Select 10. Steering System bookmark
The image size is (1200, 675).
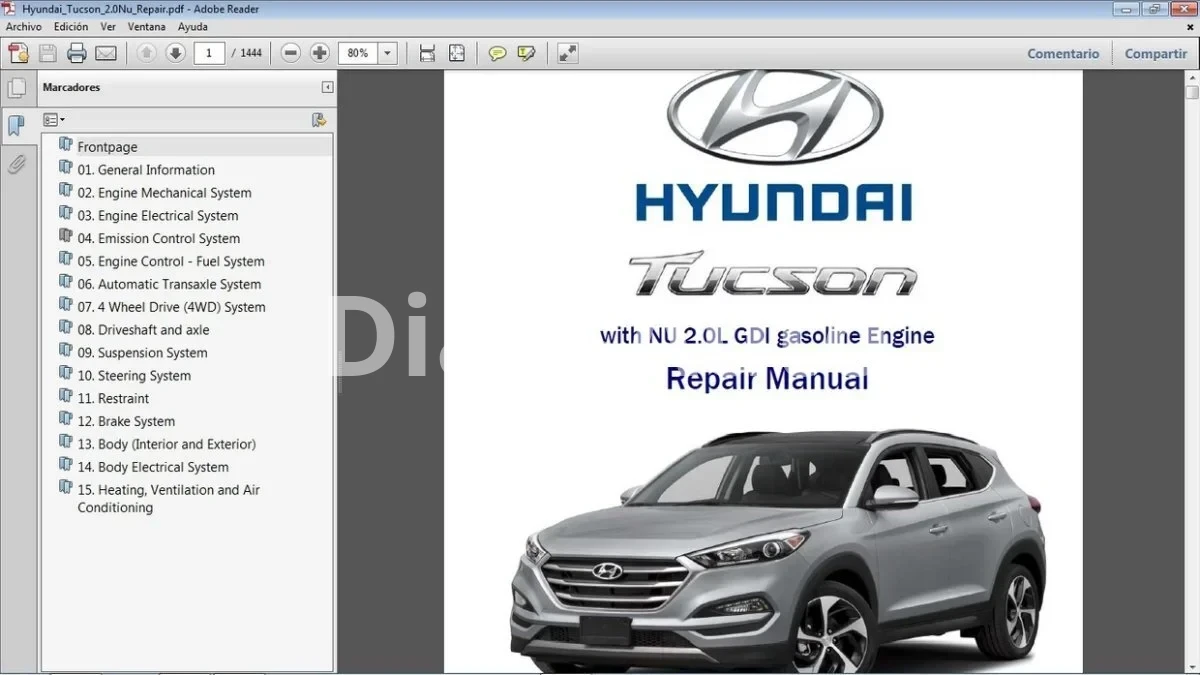click(134, 376)
